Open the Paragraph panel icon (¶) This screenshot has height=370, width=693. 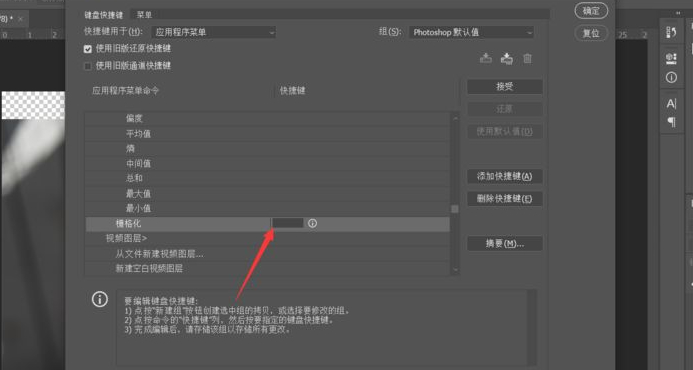(671, 122)
